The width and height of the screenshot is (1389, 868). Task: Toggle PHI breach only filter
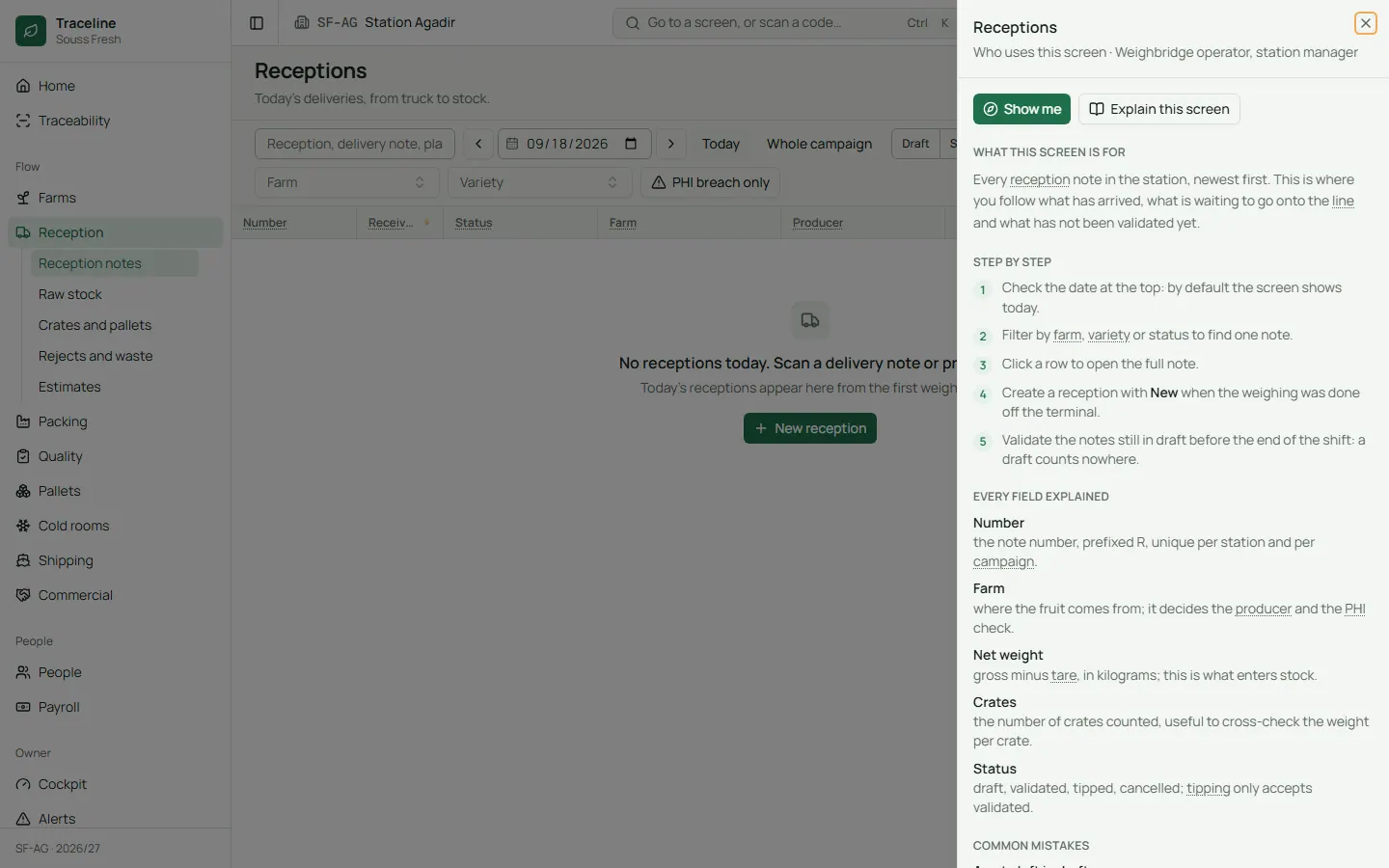coord(711,182)
